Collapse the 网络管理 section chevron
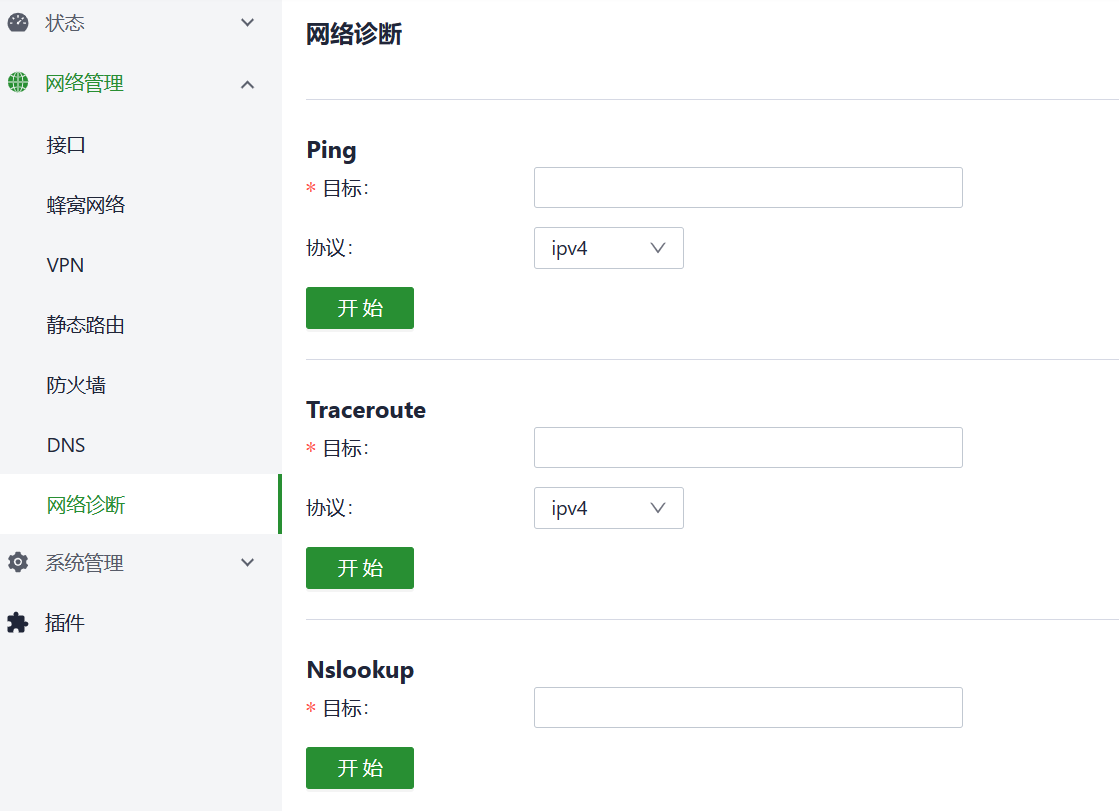Image resolution: width=1119 pixels, height=811 pixels. pos(248,84)
